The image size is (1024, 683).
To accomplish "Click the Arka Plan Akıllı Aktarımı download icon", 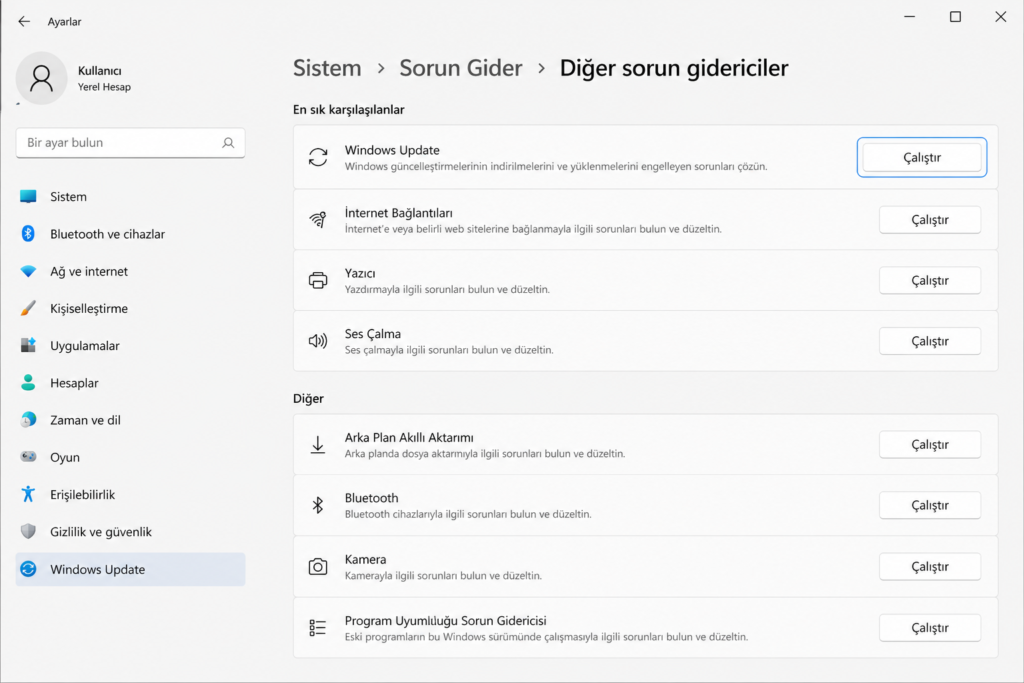I will pos(318,445).
